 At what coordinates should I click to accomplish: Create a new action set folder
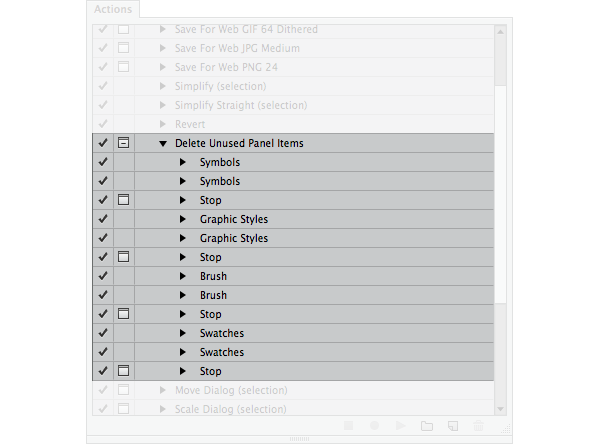(x=427, y=426)
